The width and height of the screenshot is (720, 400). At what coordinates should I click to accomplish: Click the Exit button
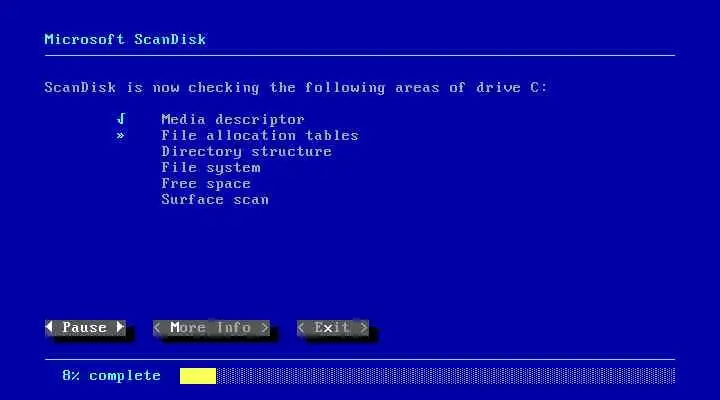point(332,327)
